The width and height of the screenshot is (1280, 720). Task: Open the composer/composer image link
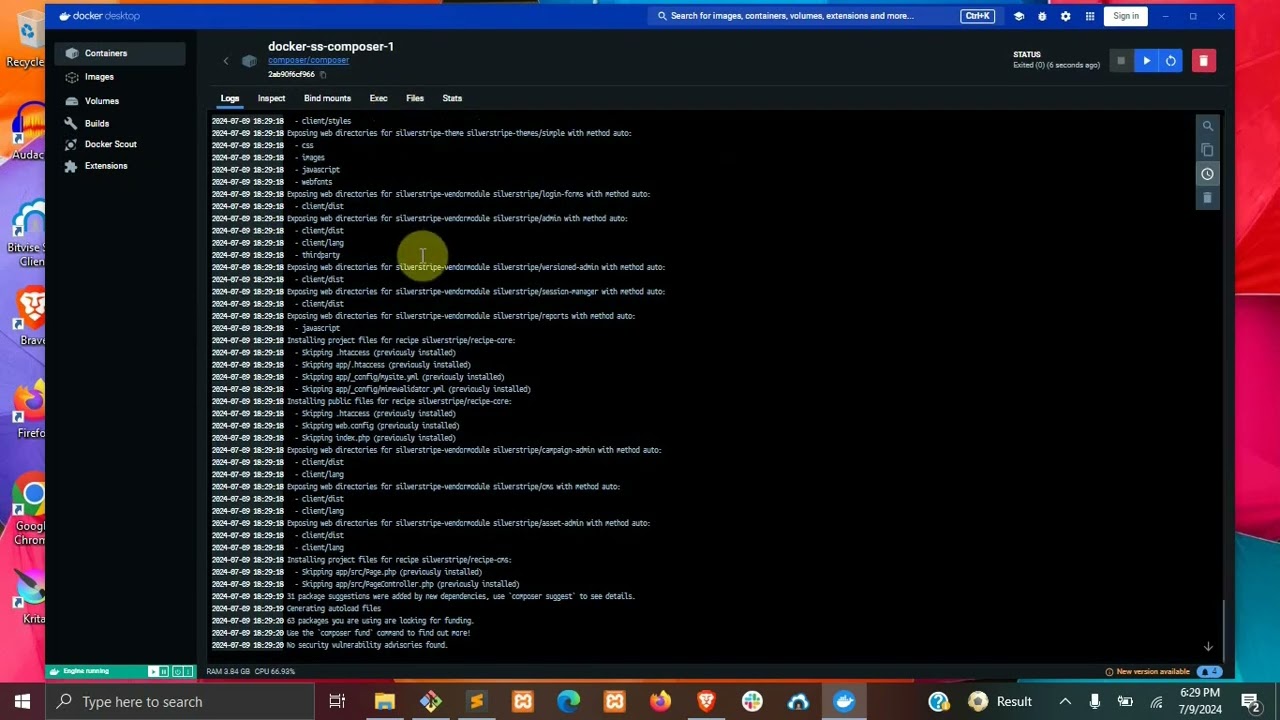point(308,60)
